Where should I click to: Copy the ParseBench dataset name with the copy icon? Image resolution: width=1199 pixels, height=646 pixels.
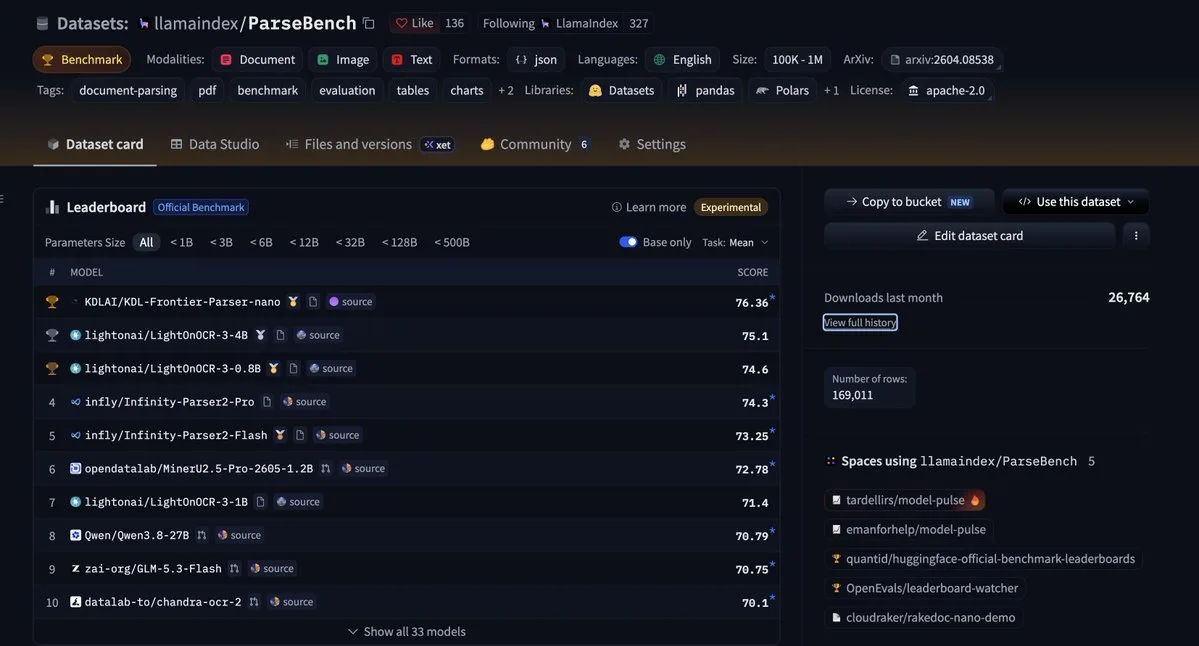(369, 23)
